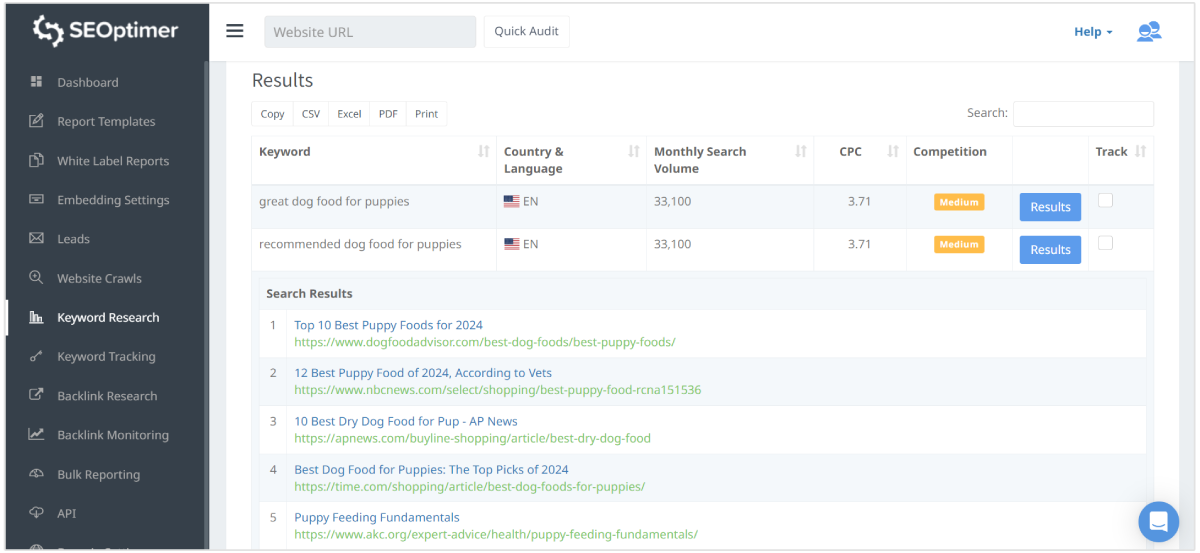Go to White Label Reports
Screen dimensions: 1200x553
click(113, 161)
